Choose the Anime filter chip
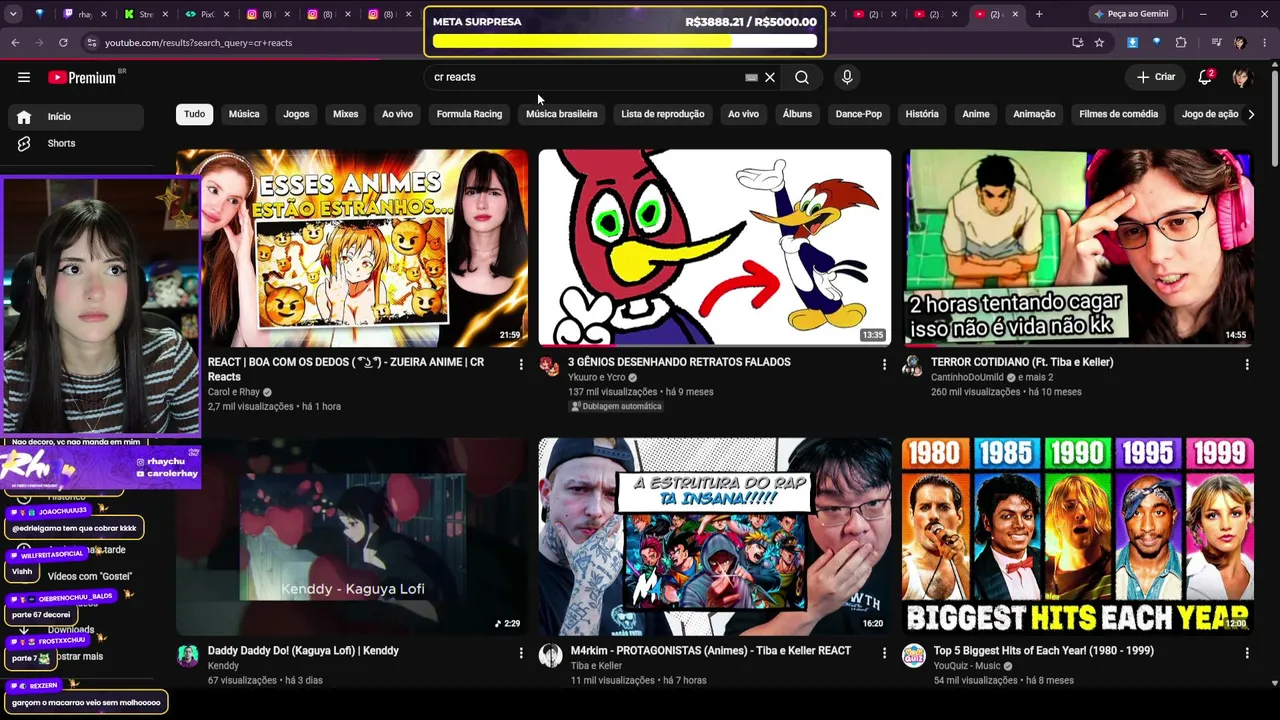 point(976,114)
